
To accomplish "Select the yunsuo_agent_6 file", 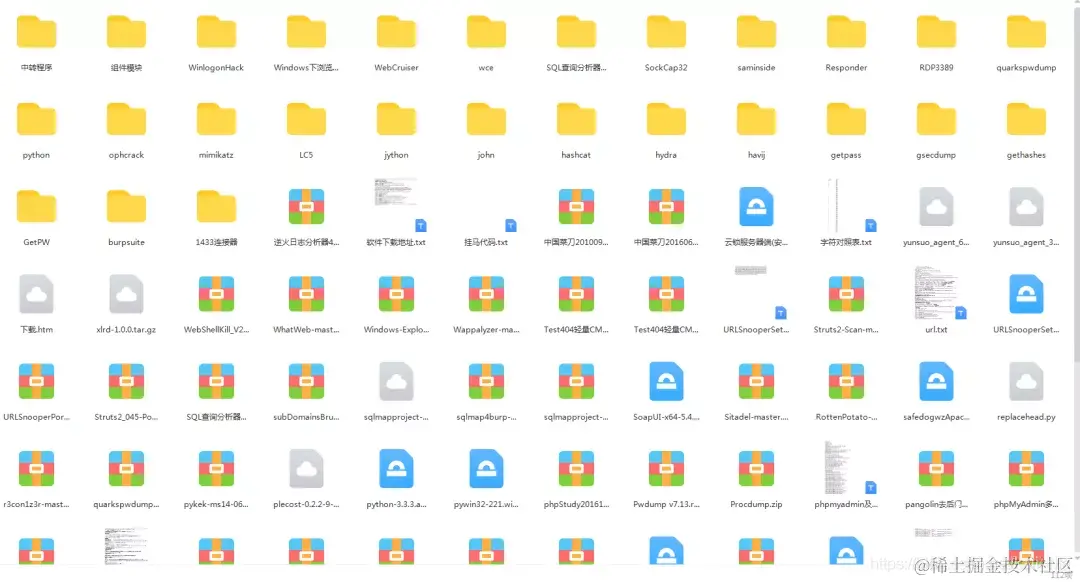I will coord(936,207).
